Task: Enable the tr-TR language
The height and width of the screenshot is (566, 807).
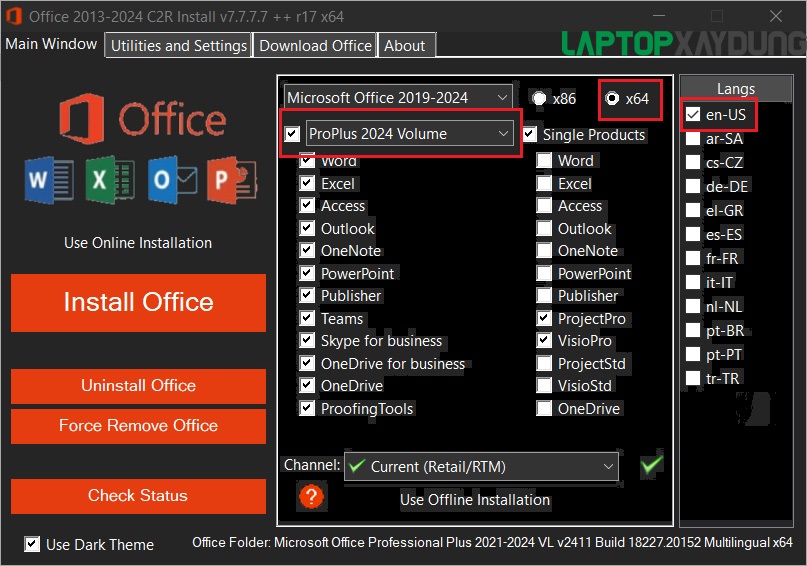Action: click(x=693, y=379)
